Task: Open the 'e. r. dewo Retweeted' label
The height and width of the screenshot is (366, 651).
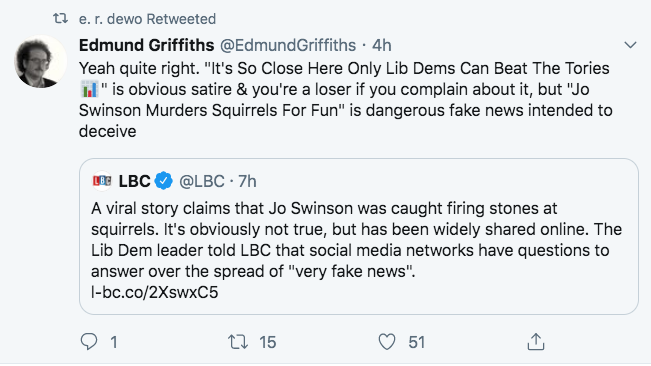Action: [147, 19]
